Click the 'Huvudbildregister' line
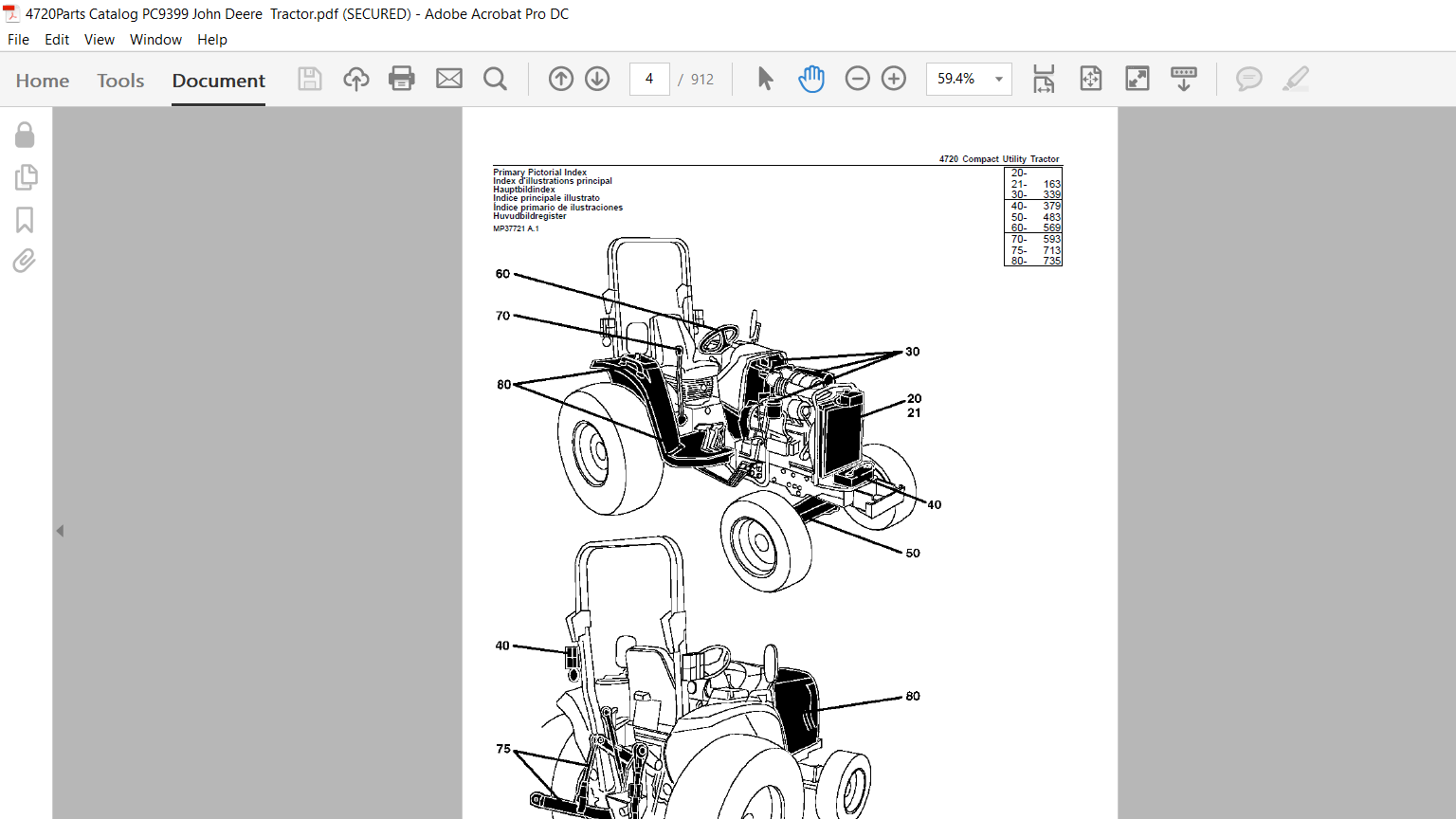Image resolution: width=1456 pixels, height=819 pixels. [529, 216]
